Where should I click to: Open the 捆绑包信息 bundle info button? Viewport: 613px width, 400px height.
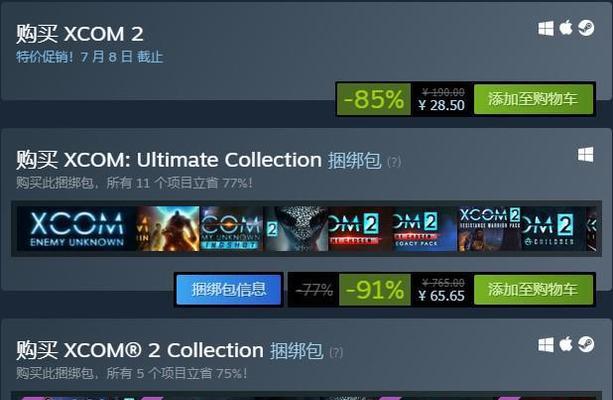click(x=229, y=290)
